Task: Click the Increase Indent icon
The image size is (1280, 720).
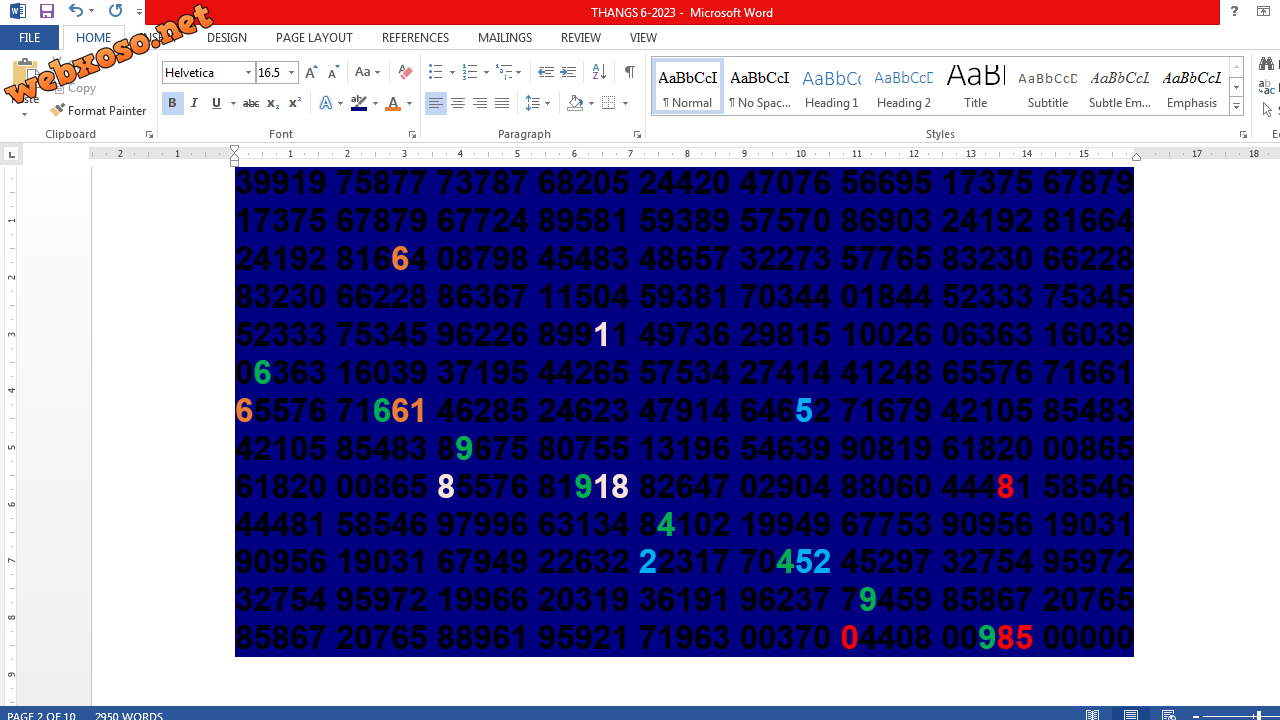Action: click(568, 73)
